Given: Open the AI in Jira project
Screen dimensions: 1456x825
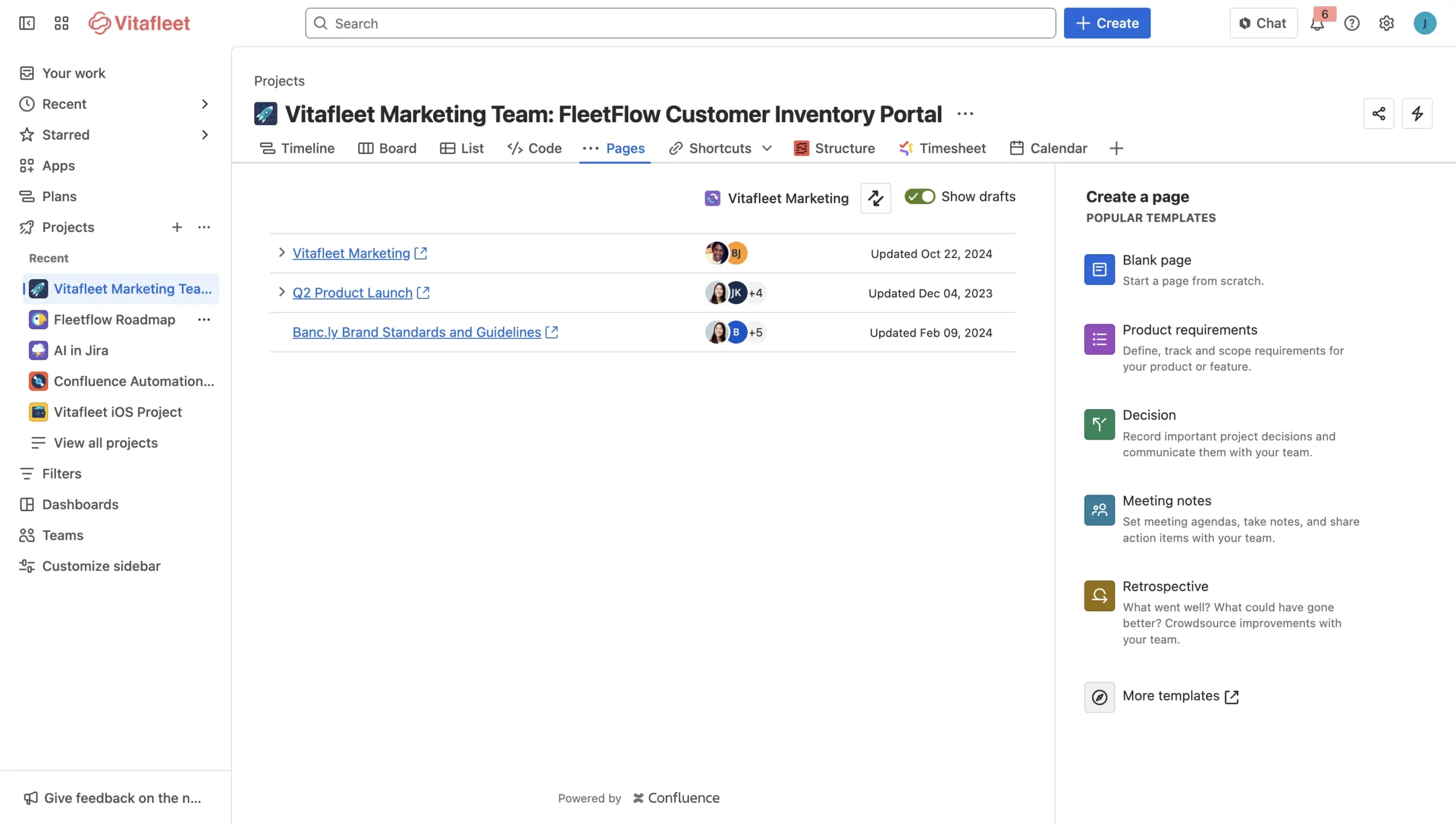Looking at the screenshot, I should 81,351.
